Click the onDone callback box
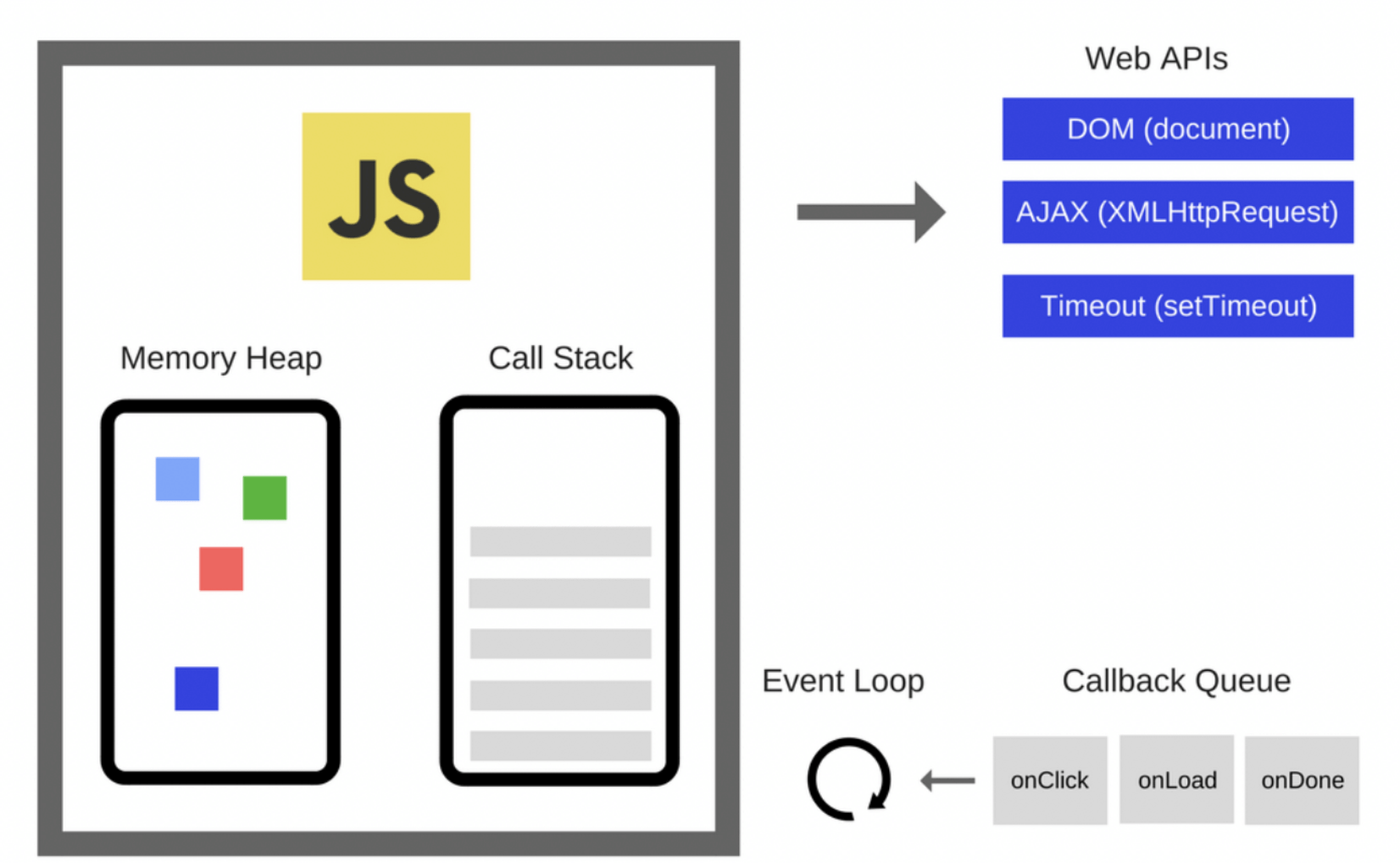 [x=1302, y=780]
